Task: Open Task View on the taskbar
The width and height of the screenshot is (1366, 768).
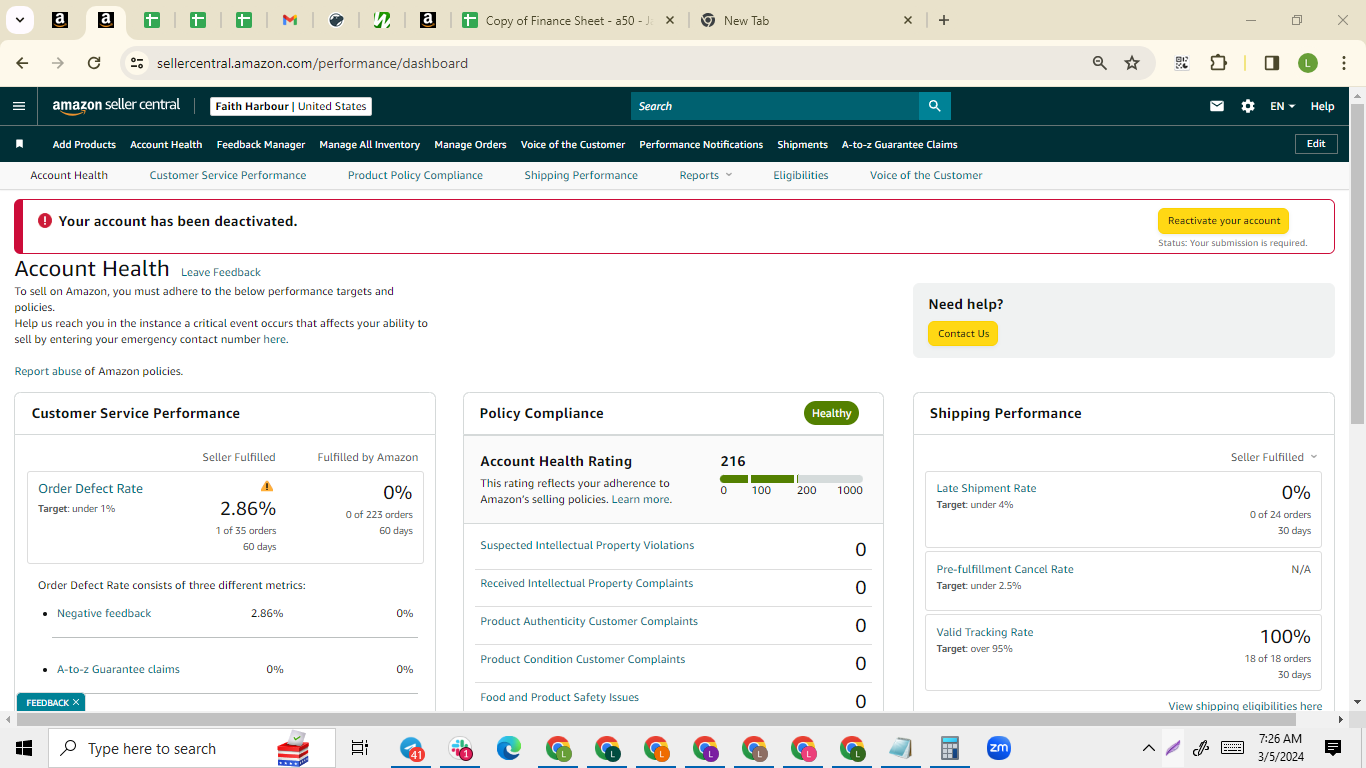Action: click(x=360, y=748)
